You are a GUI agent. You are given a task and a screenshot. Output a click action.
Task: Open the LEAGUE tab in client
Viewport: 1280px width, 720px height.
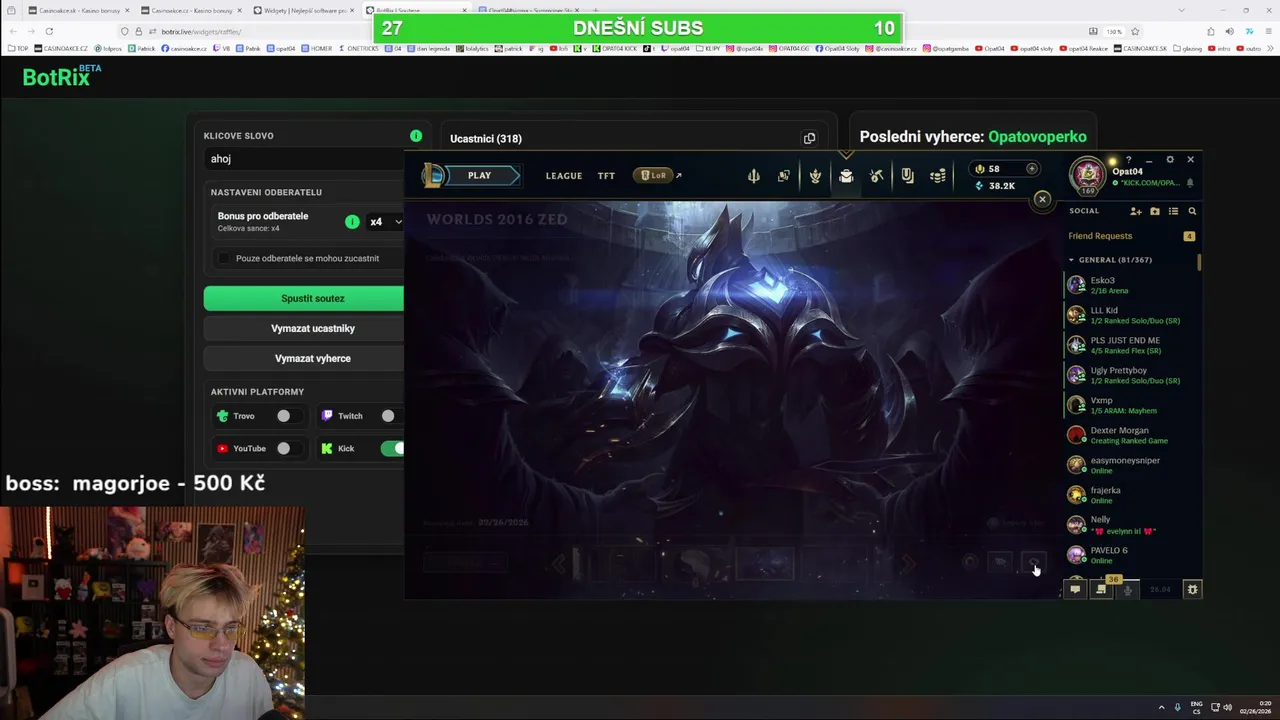point(564,176)
